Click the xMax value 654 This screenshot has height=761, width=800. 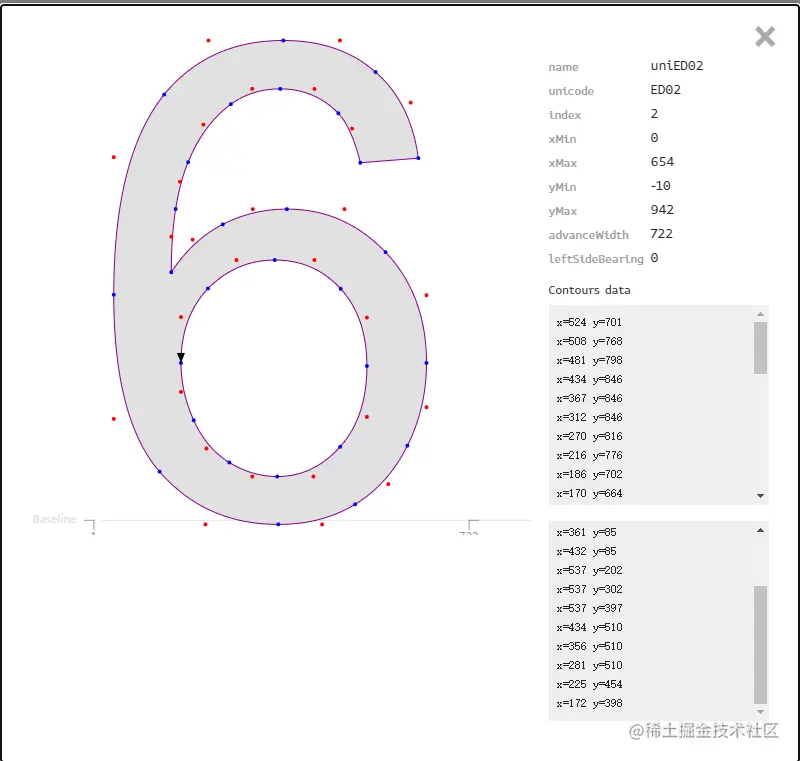(662, 162)
